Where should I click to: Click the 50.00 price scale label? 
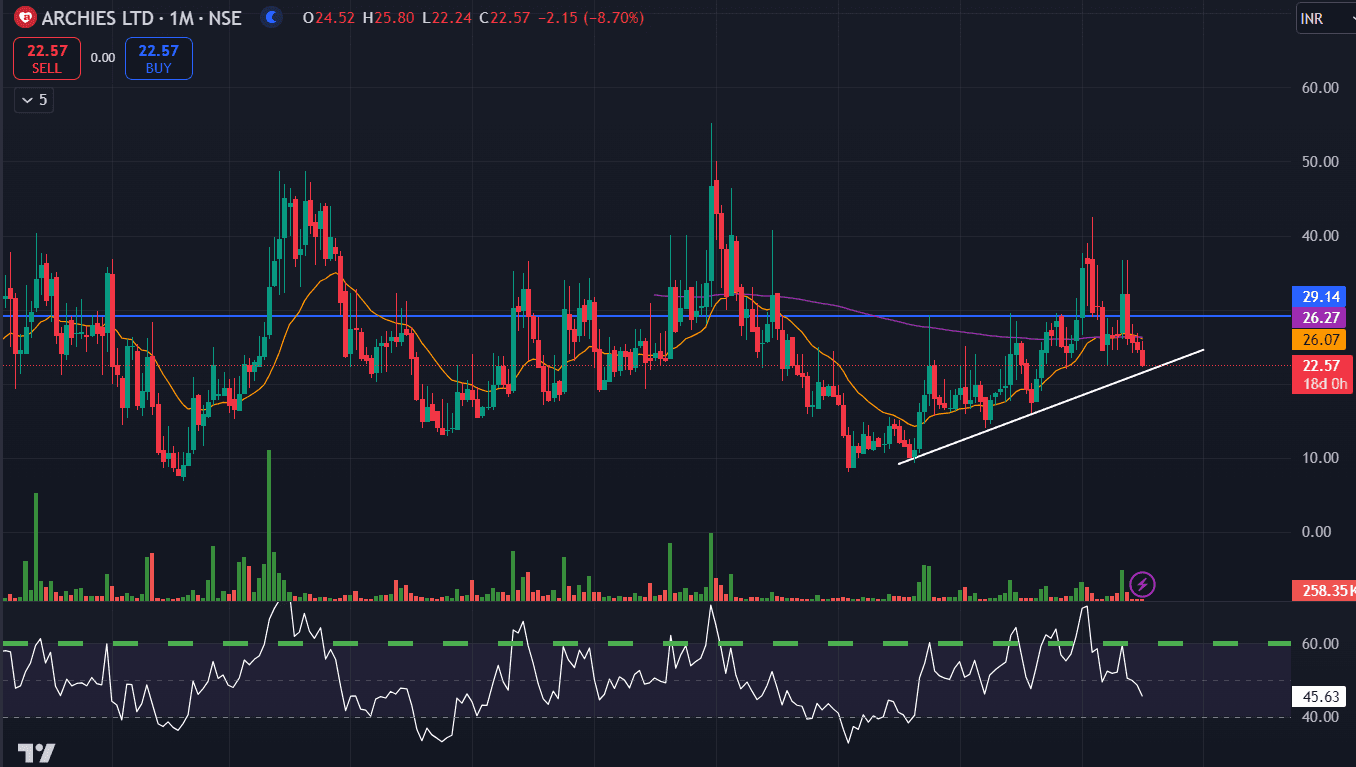(1320, 162)
